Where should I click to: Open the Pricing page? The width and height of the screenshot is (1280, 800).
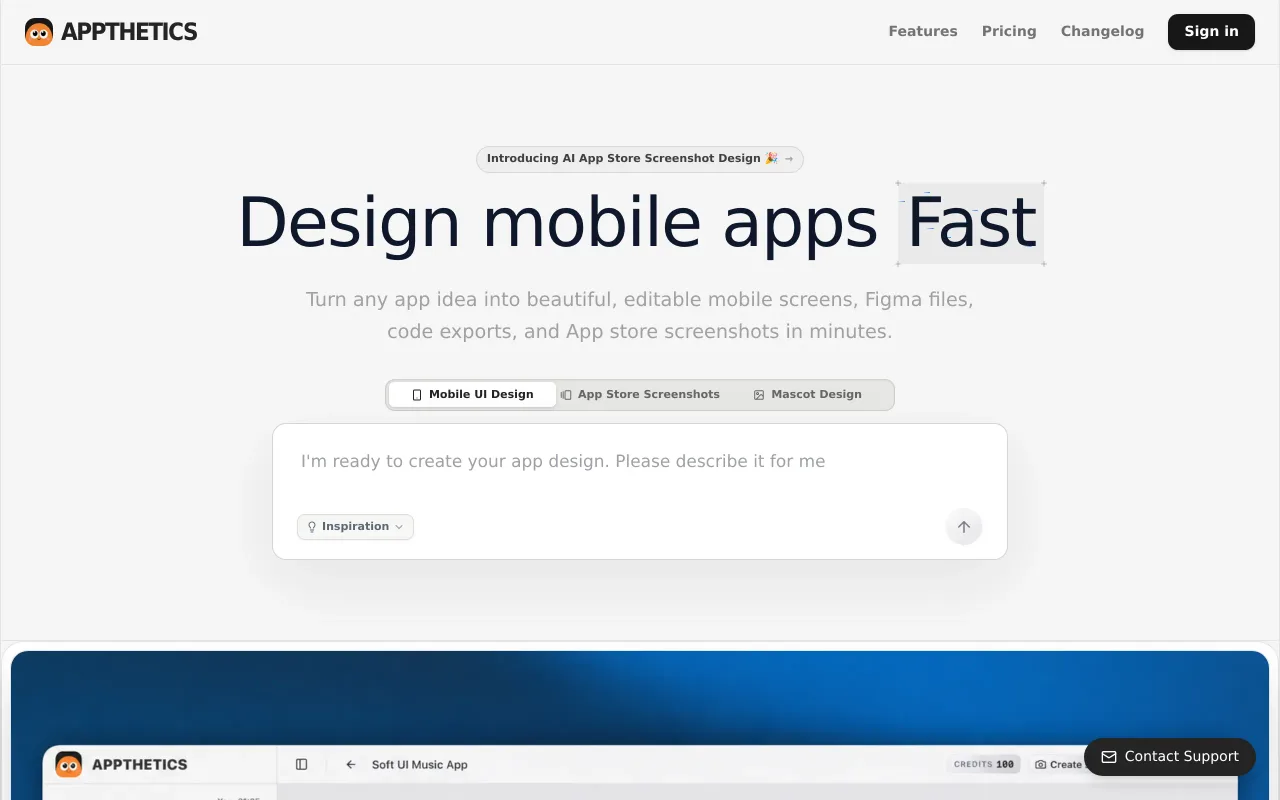coord(1009,31)
